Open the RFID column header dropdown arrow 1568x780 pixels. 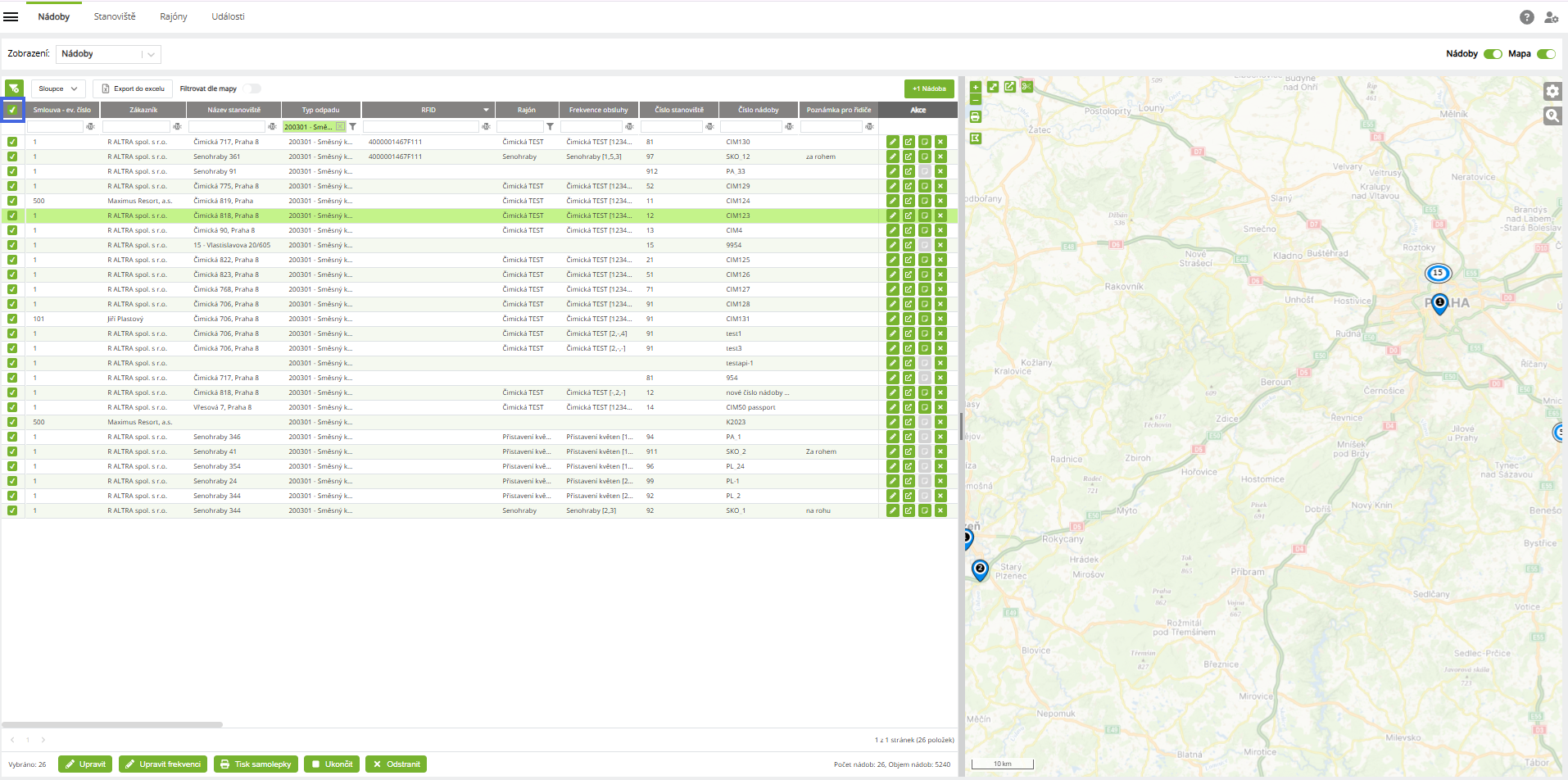(x=486, y=110)
